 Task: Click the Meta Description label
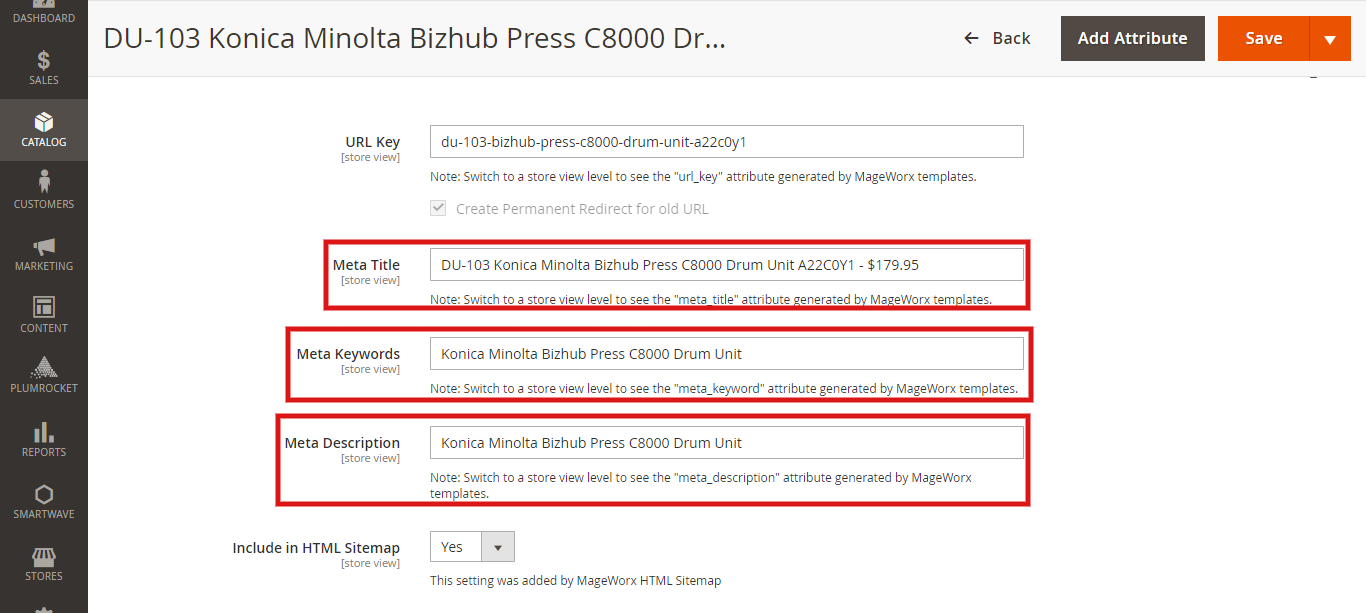[x=342, y=443]
